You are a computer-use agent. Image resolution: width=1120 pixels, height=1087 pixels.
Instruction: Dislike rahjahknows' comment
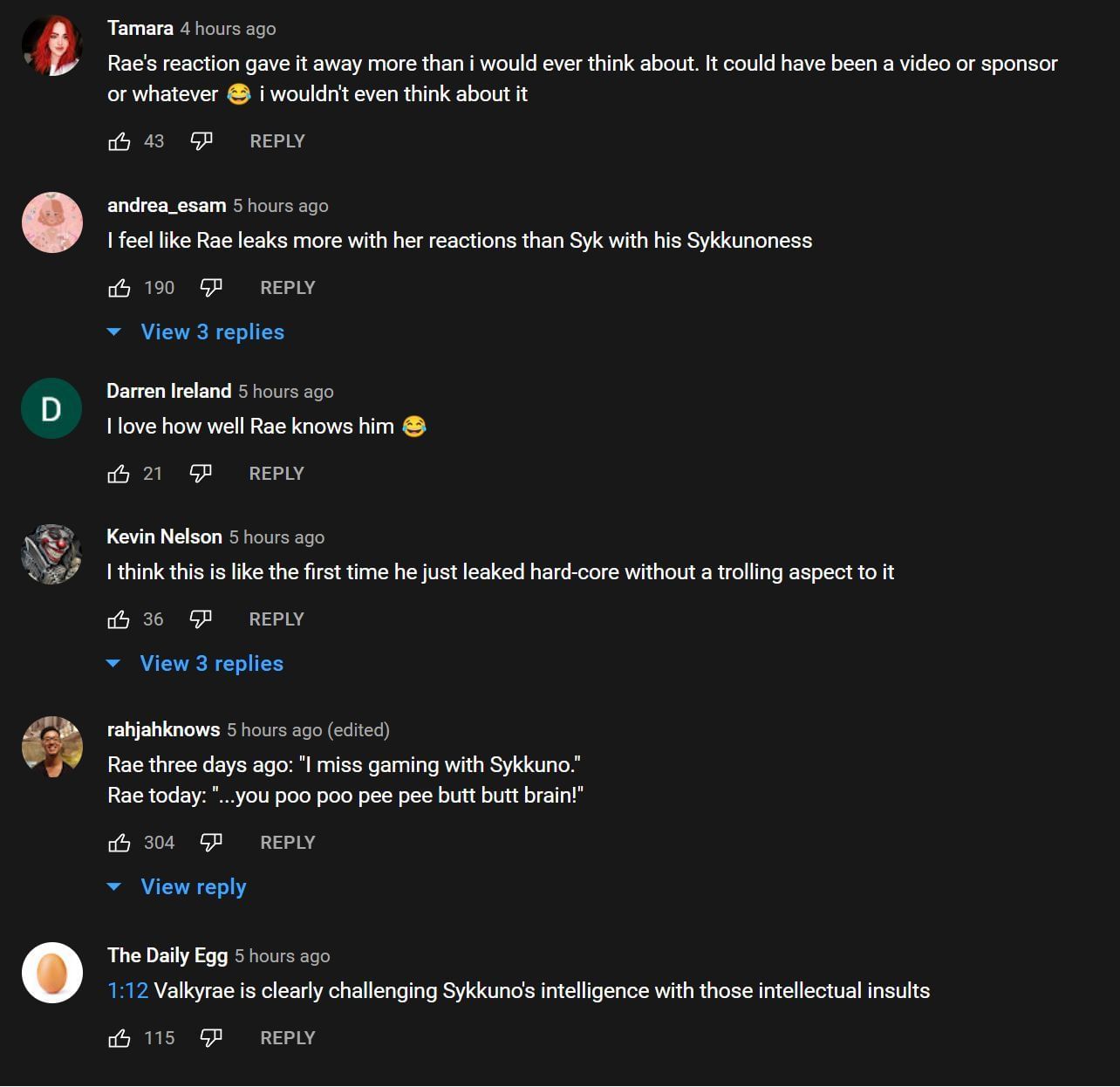click(211, 843)
